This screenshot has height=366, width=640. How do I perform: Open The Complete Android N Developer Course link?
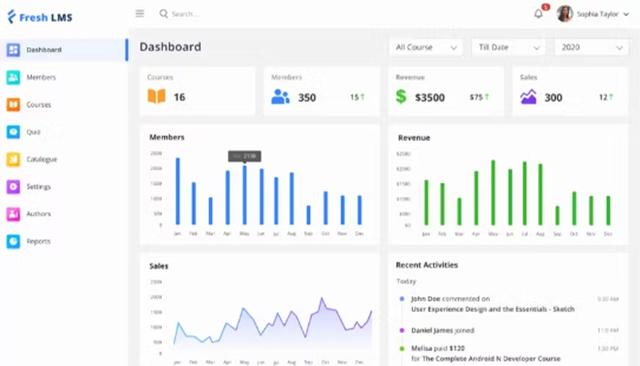click(491, 359)
